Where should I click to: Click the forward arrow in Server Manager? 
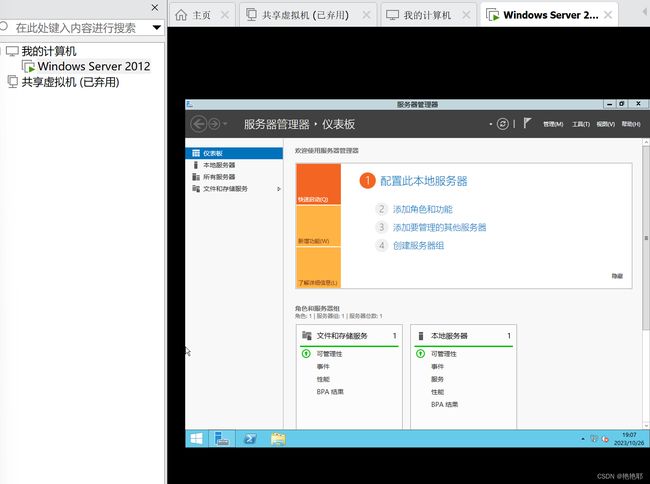pos(214,124)
